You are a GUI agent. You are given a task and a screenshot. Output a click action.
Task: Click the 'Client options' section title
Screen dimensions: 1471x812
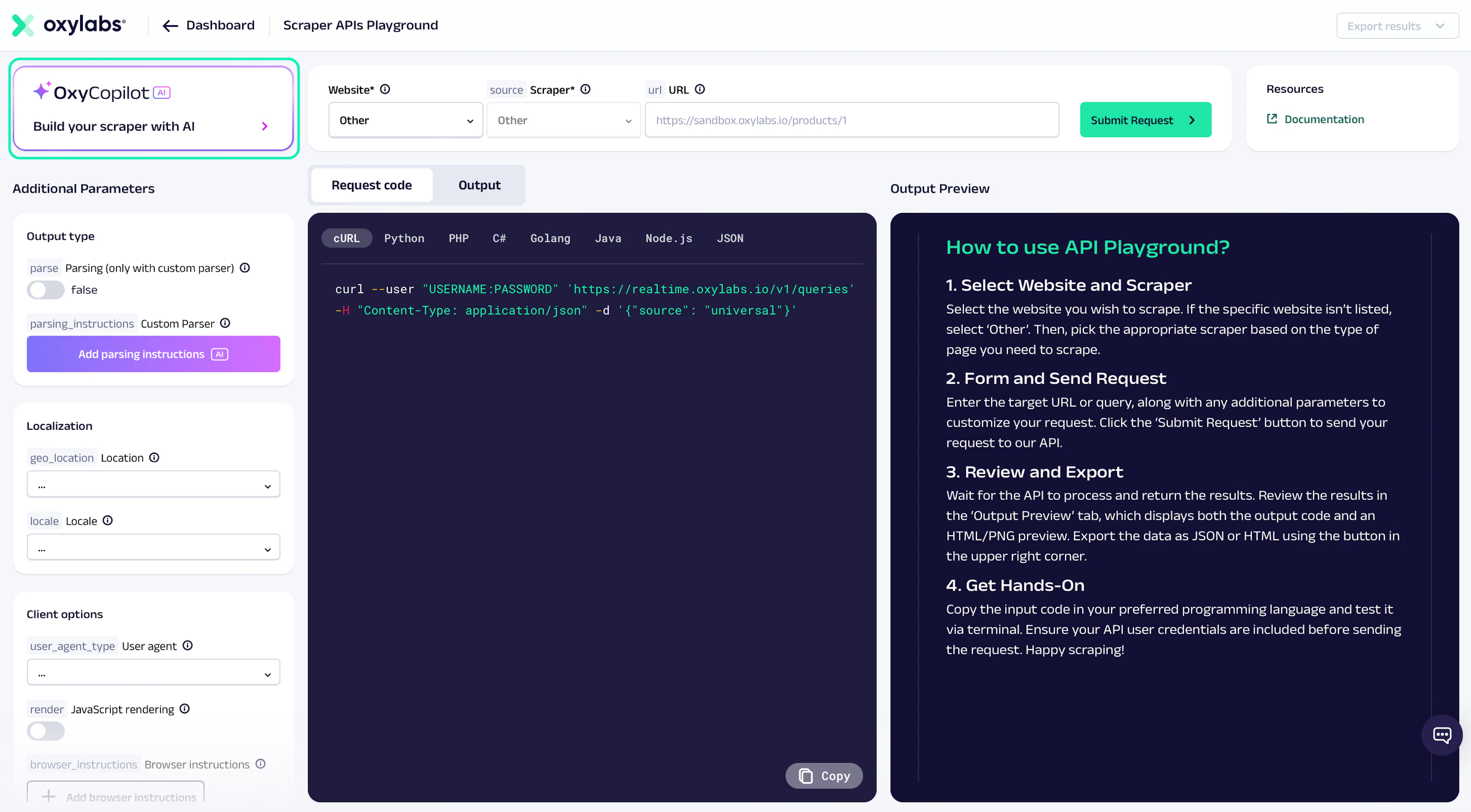click(64, 614)
